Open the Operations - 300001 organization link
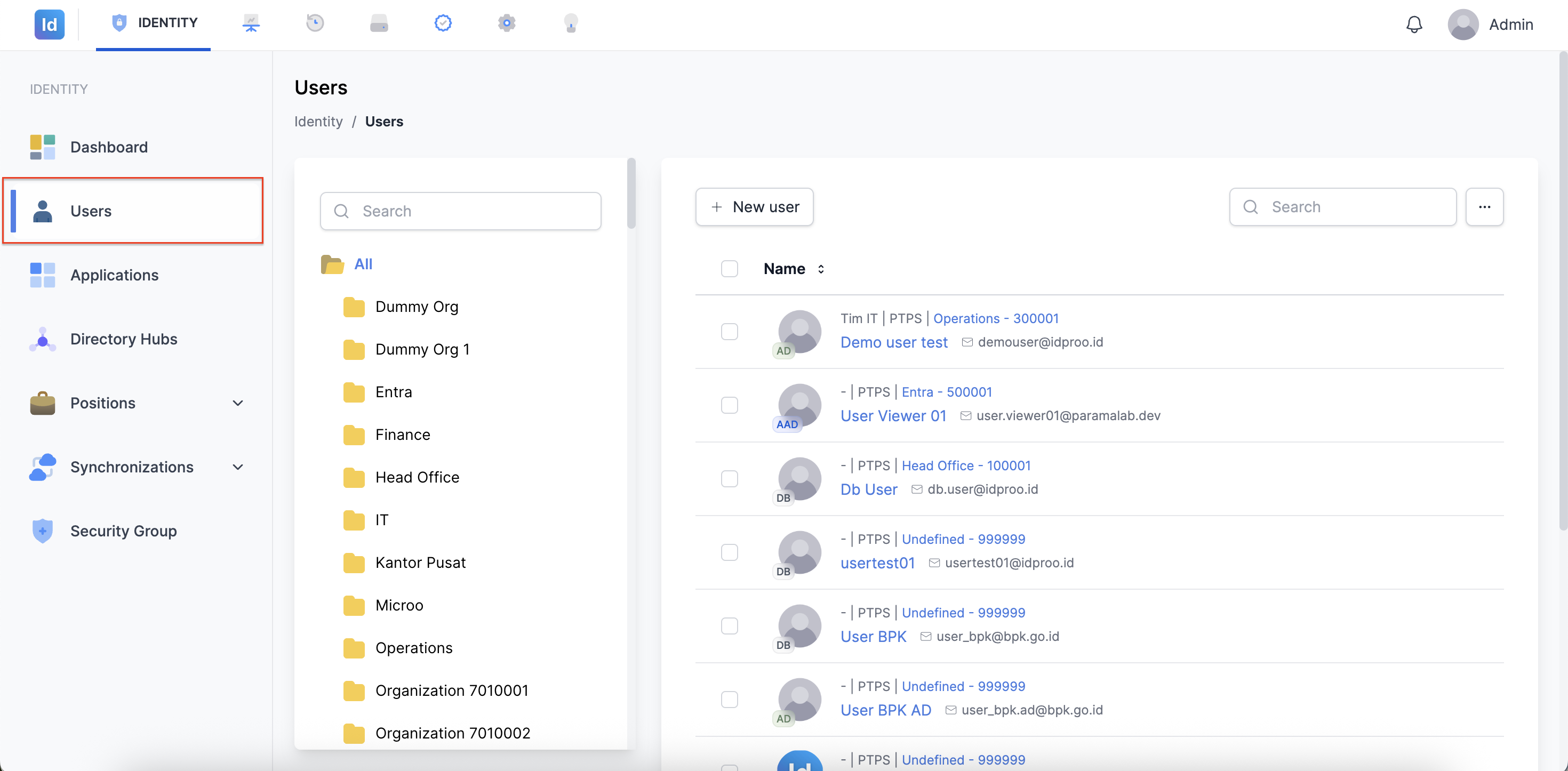Viewport: 1568px width, 771px height. (x=996, y=318)
